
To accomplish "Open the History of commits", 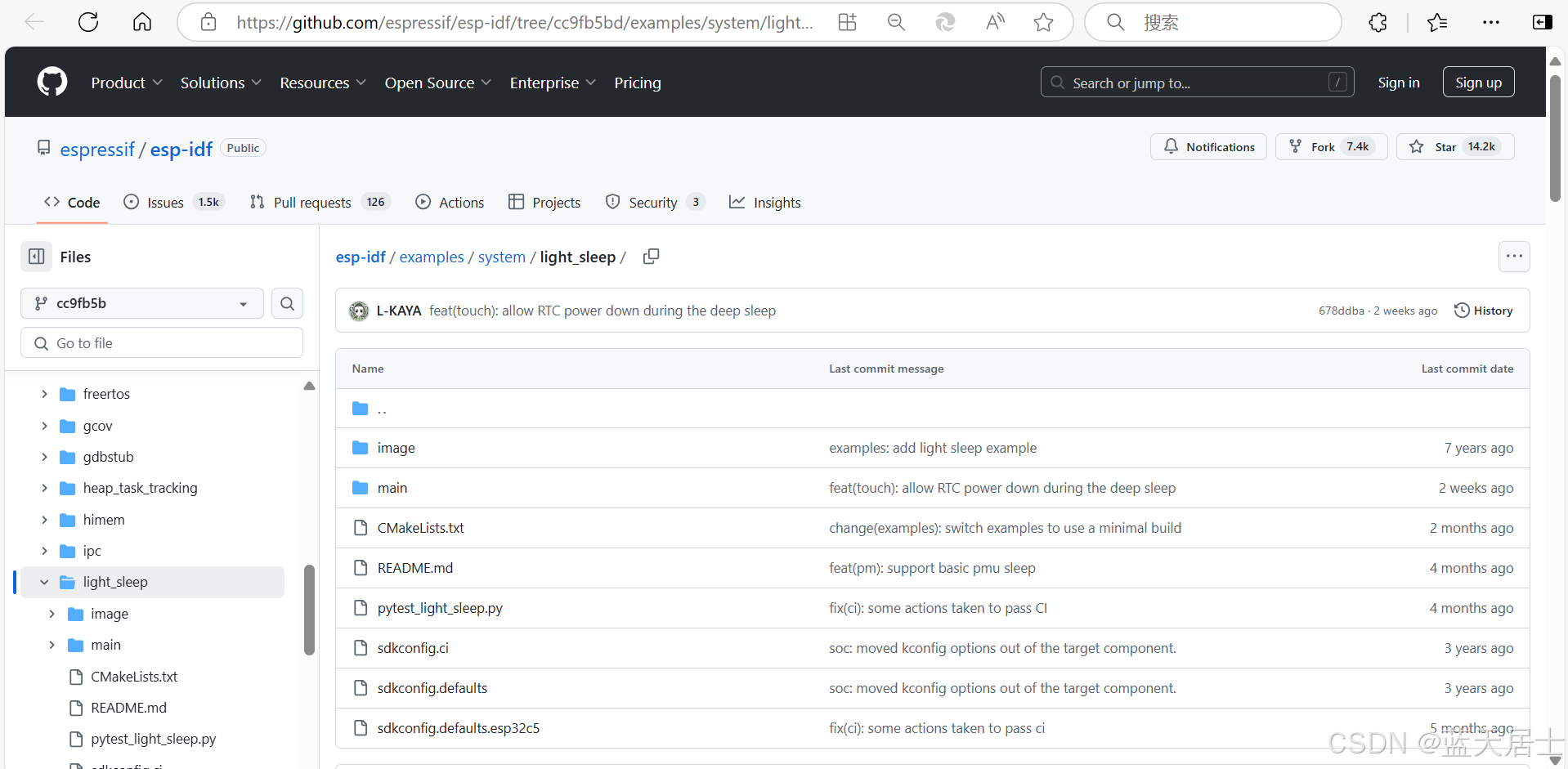I will [1483, 311].
